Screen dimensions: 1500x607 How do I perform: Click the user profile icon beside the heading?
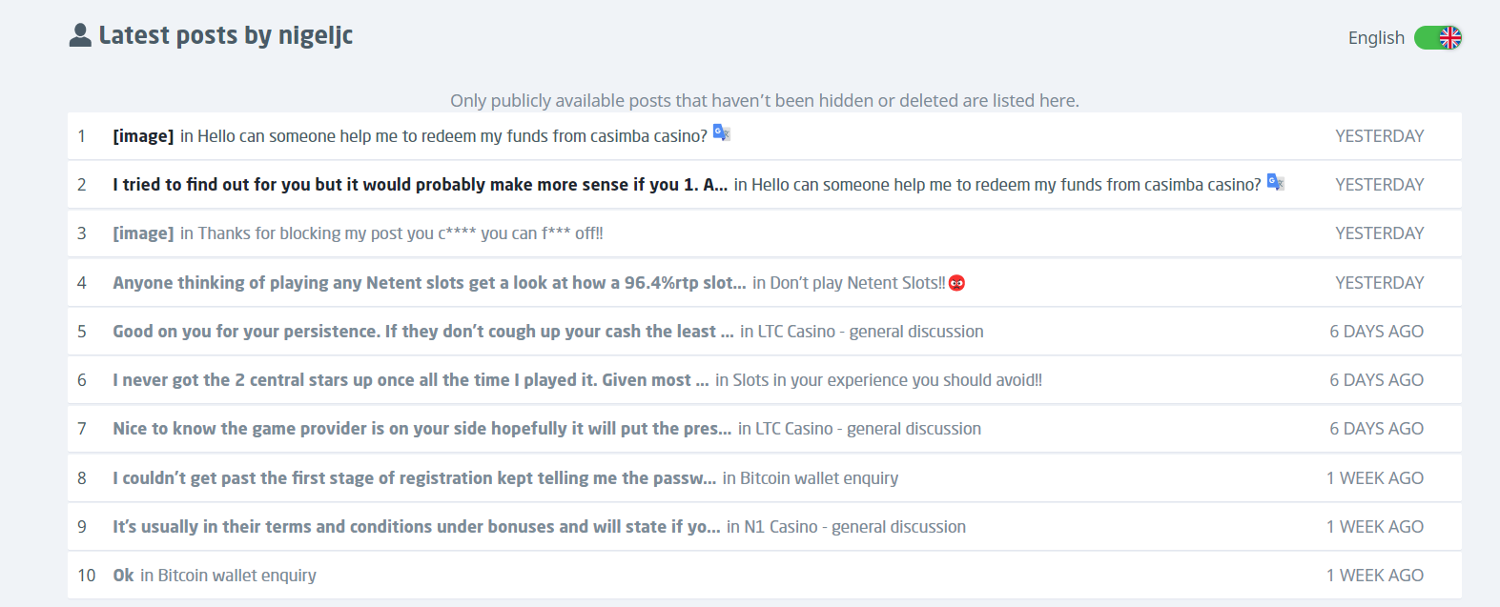tap(80, 36)
